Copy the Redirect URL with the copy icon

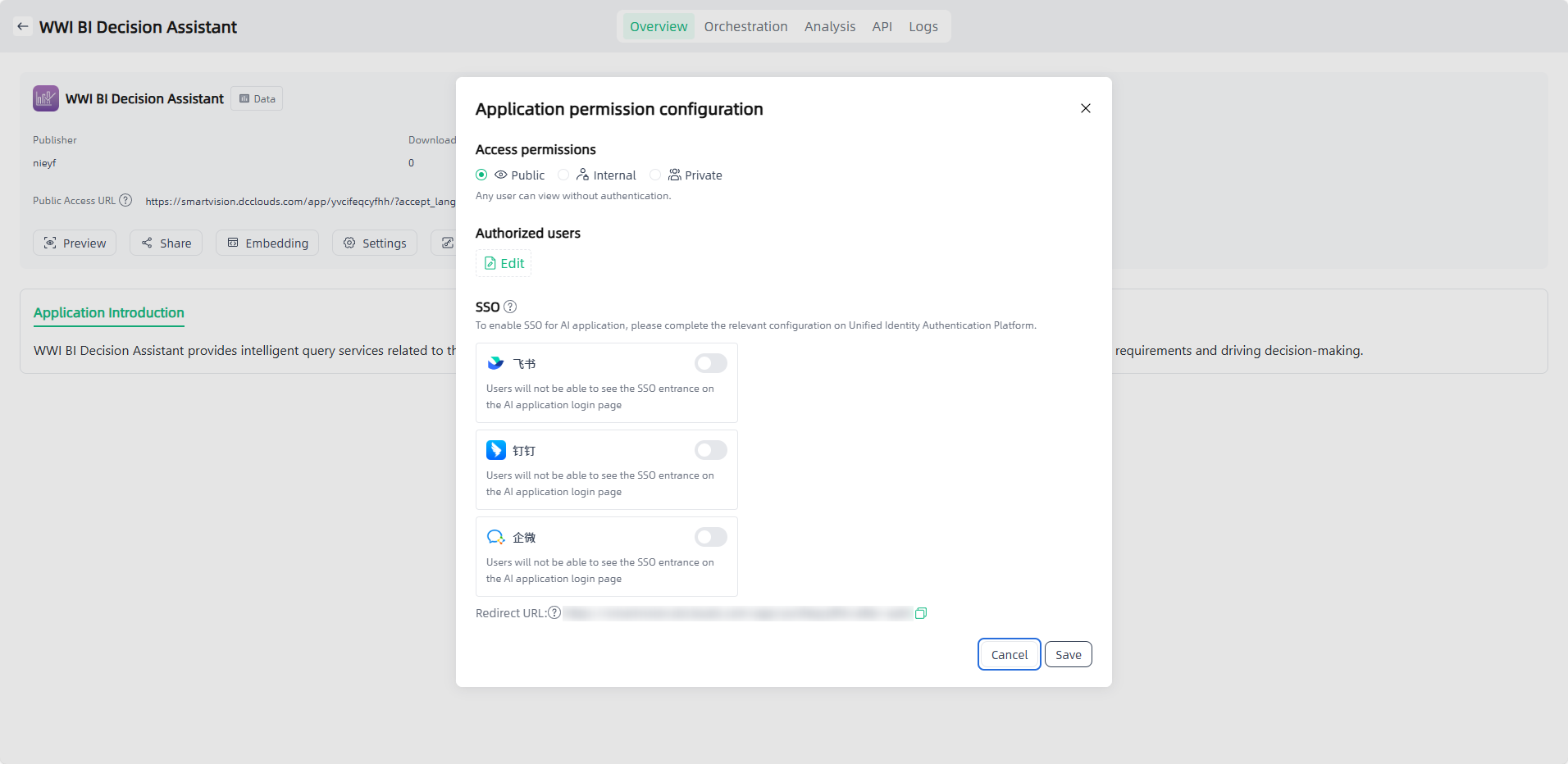coord(921,613)
